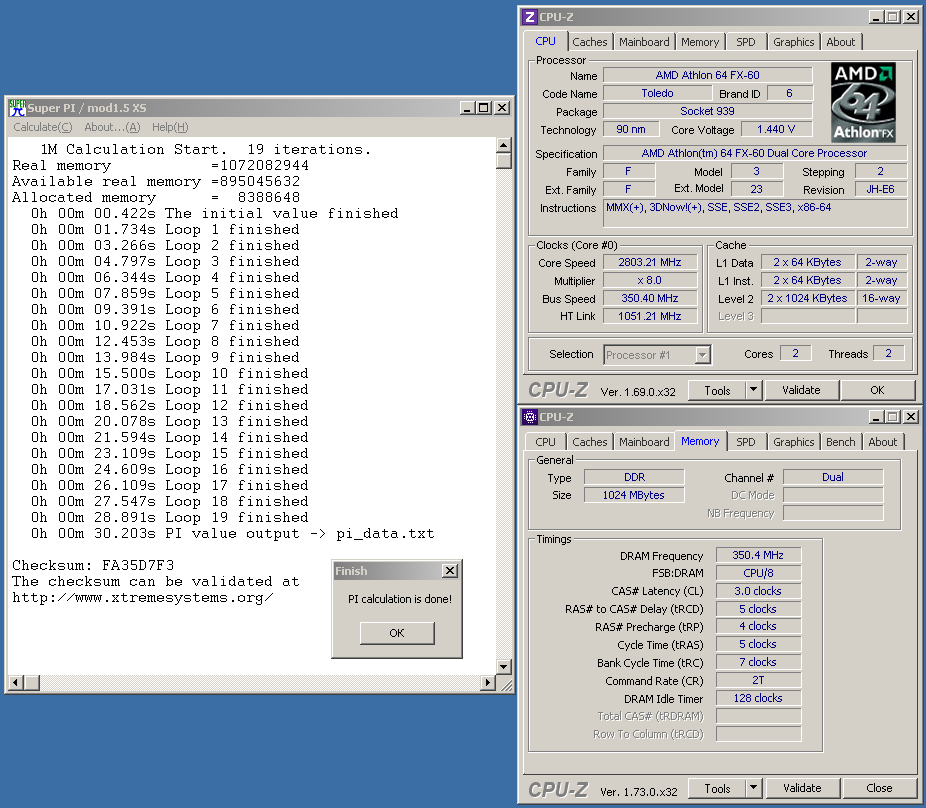Click the Close button in bottom CPU-Z
The width and height of the screenshot is (926, 808).
(879, 788)
